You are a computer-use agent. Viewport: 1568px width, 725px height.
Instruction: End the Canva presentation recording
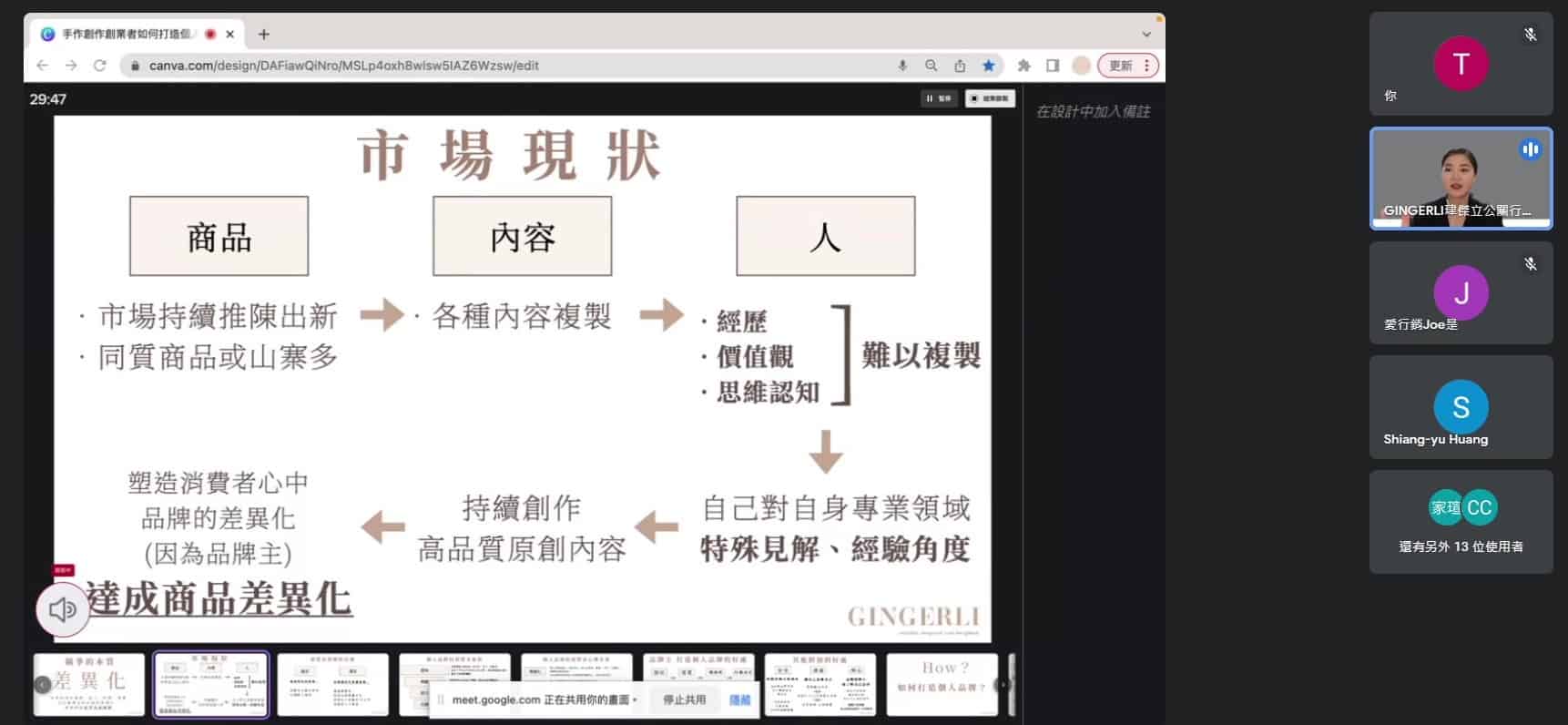[990, 98]
